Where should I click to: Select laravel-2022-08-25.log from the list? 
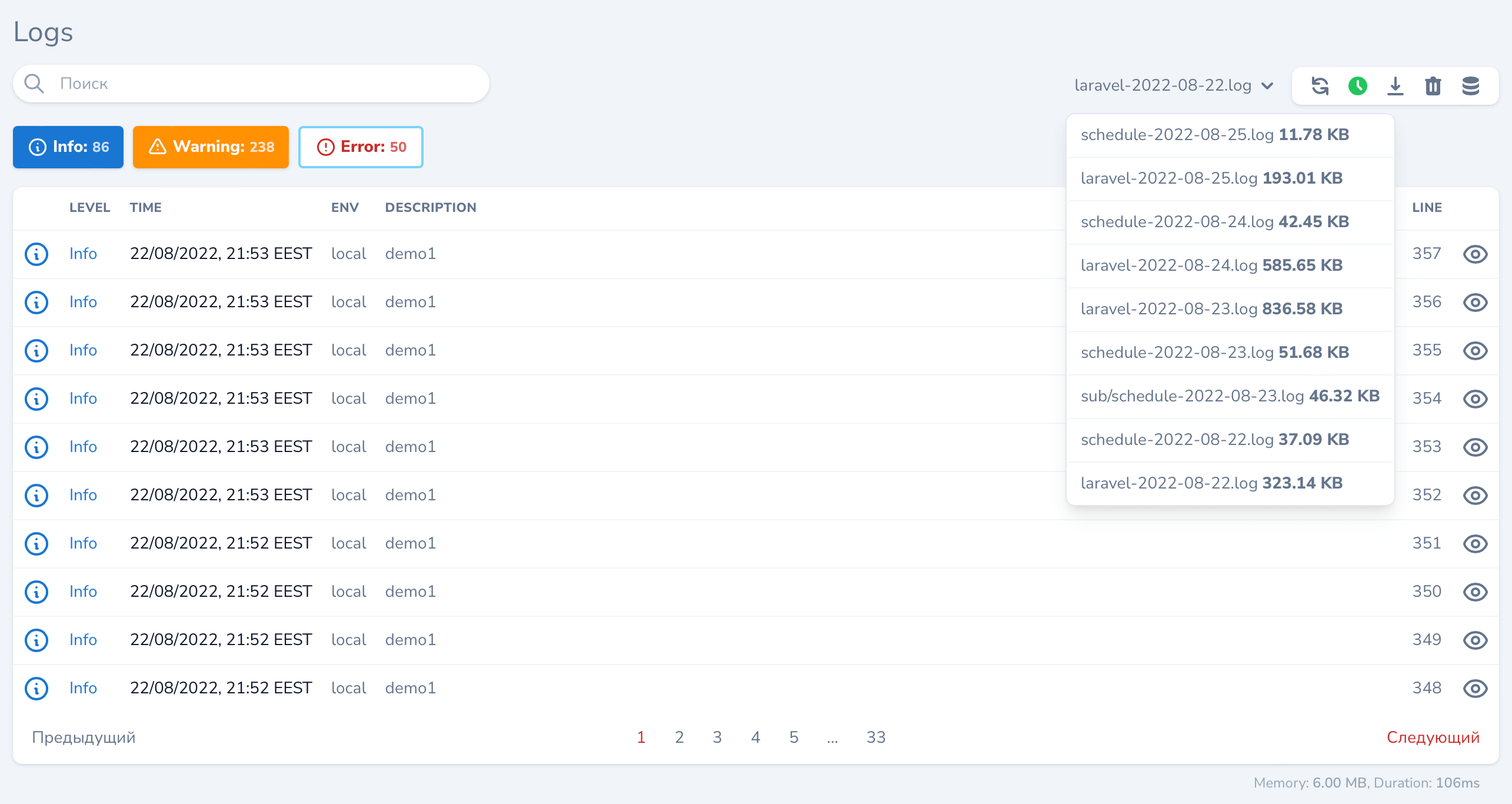click(1211, 178)
